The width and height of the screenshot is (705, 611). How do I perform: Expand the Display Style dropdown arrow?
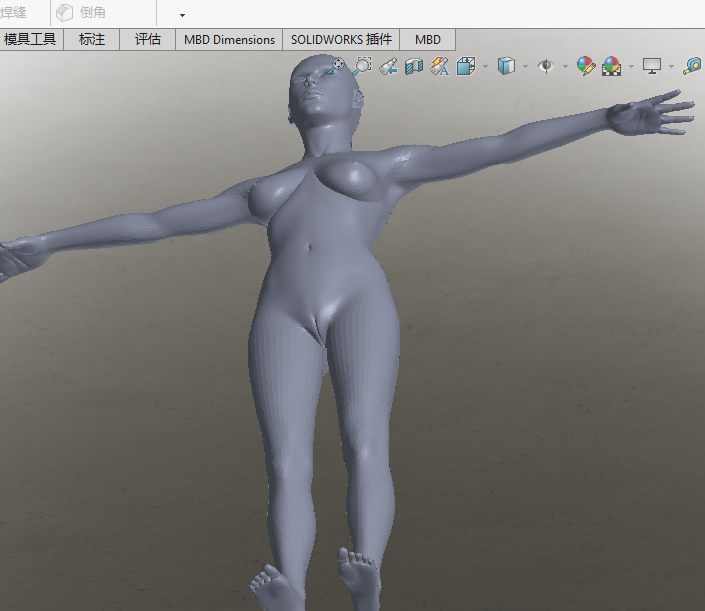(x=525, y=67)
